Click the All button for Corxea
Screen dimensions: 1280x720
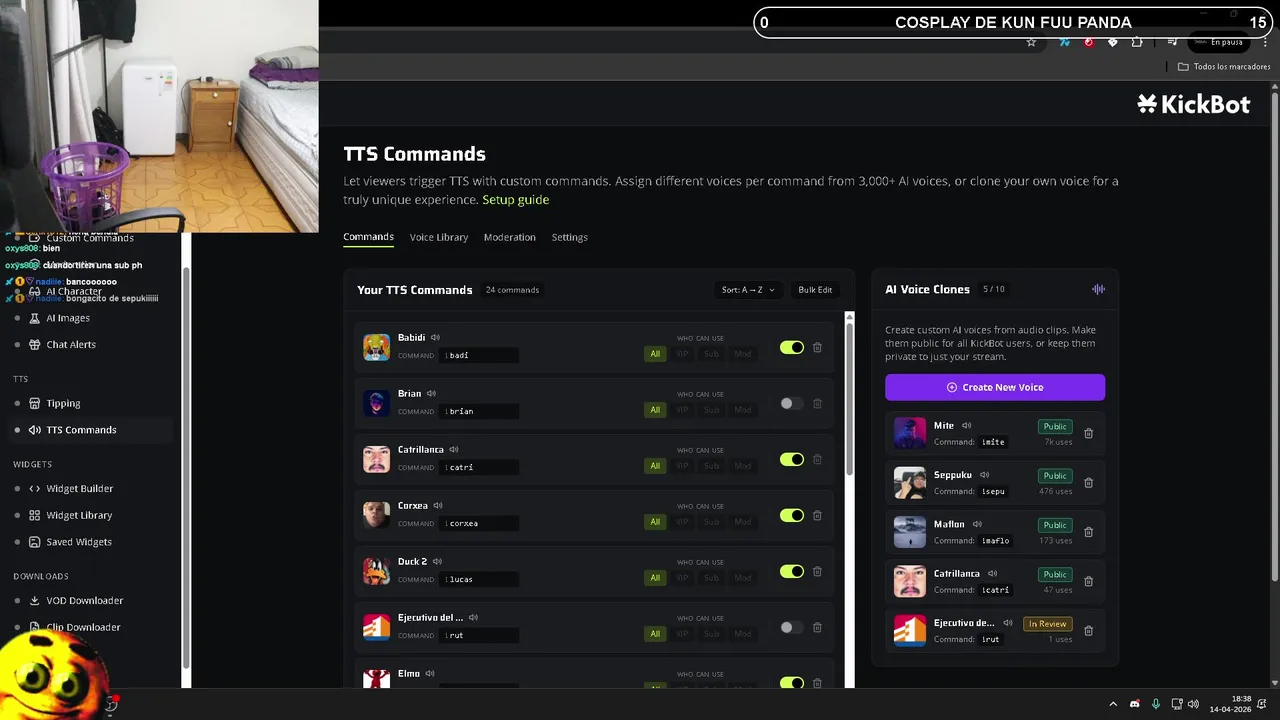tap(655, 521)
